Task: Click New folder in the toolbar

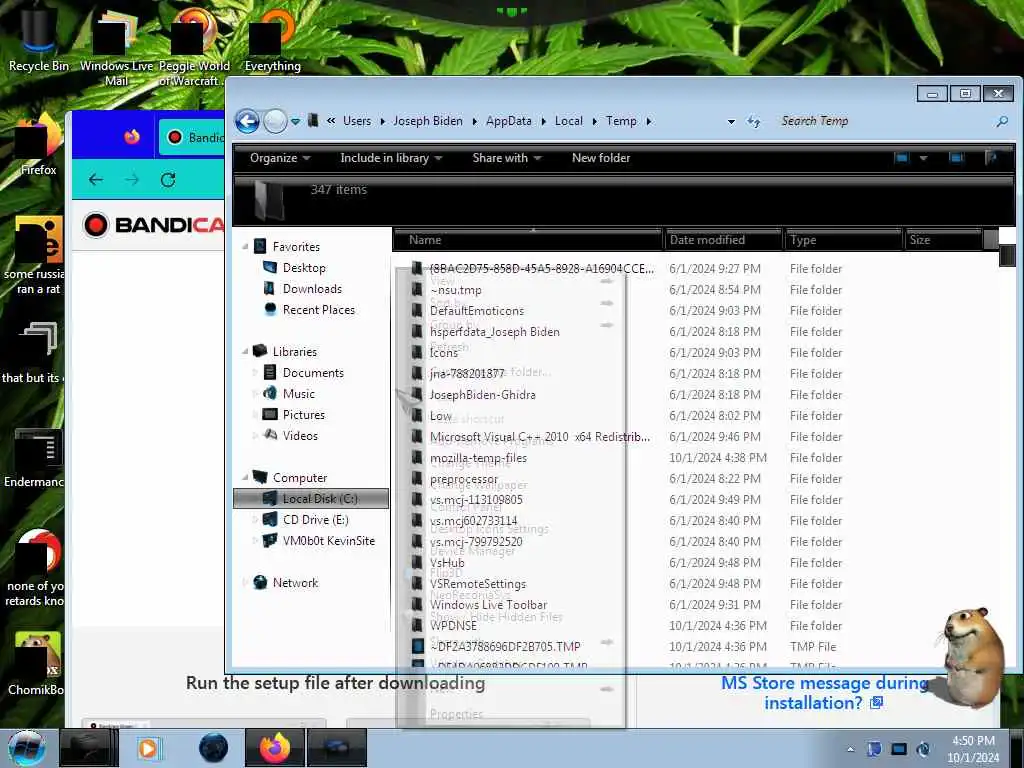Action: [x=601, y=158]
